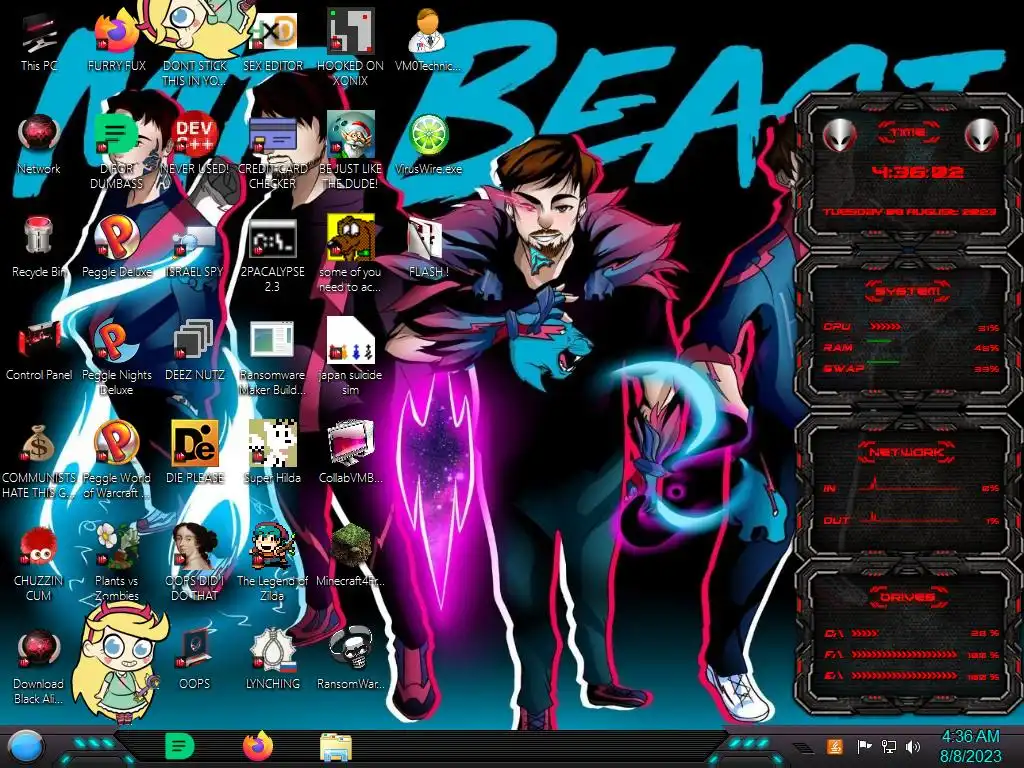1024x768 pixels.
Task: Open the HOOKED ON XONIX shortcut
Action: pos(350,33)
